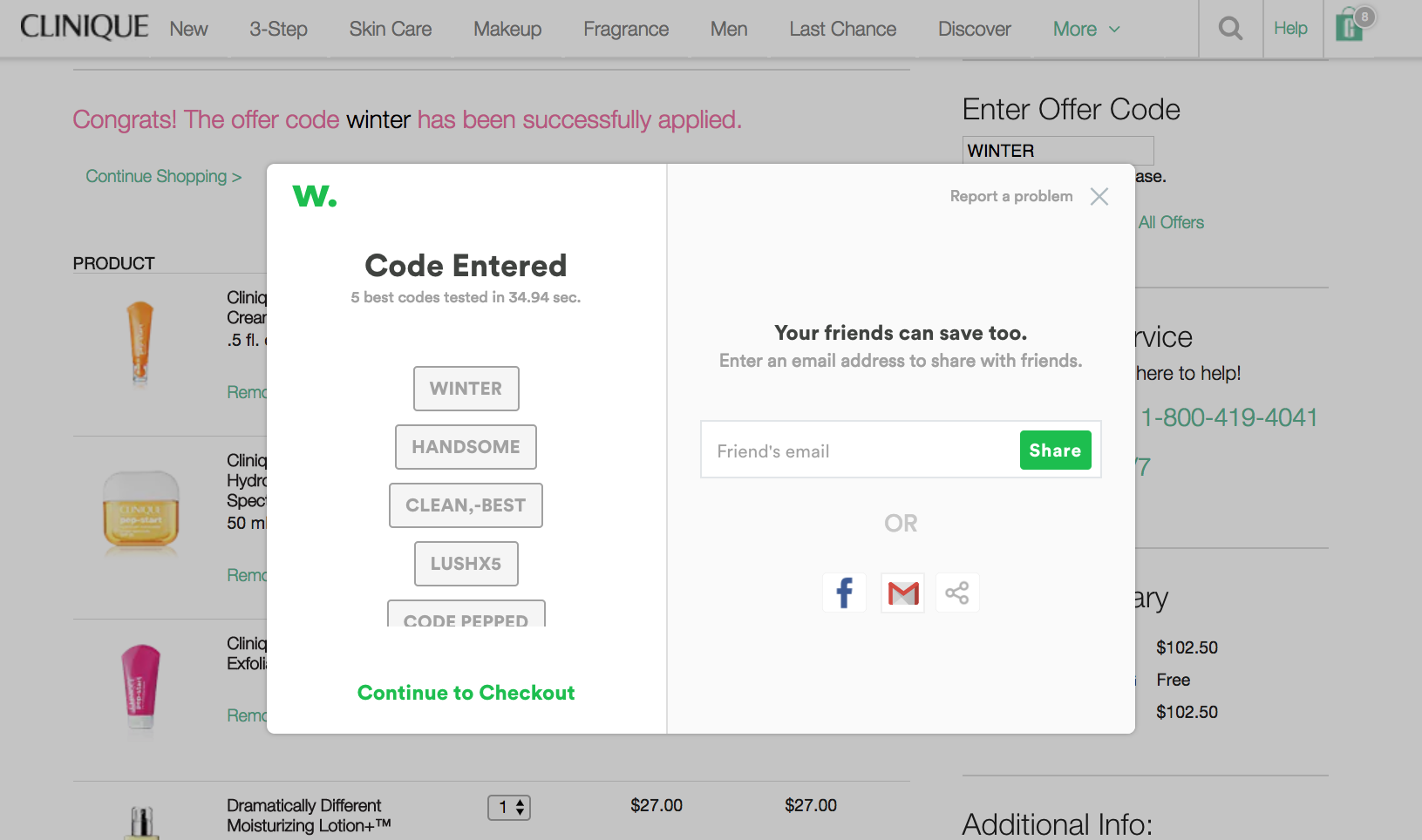The height and width of the screenshot is (840, 1422).
Task: Click the green Share button
Action: 1055,450
